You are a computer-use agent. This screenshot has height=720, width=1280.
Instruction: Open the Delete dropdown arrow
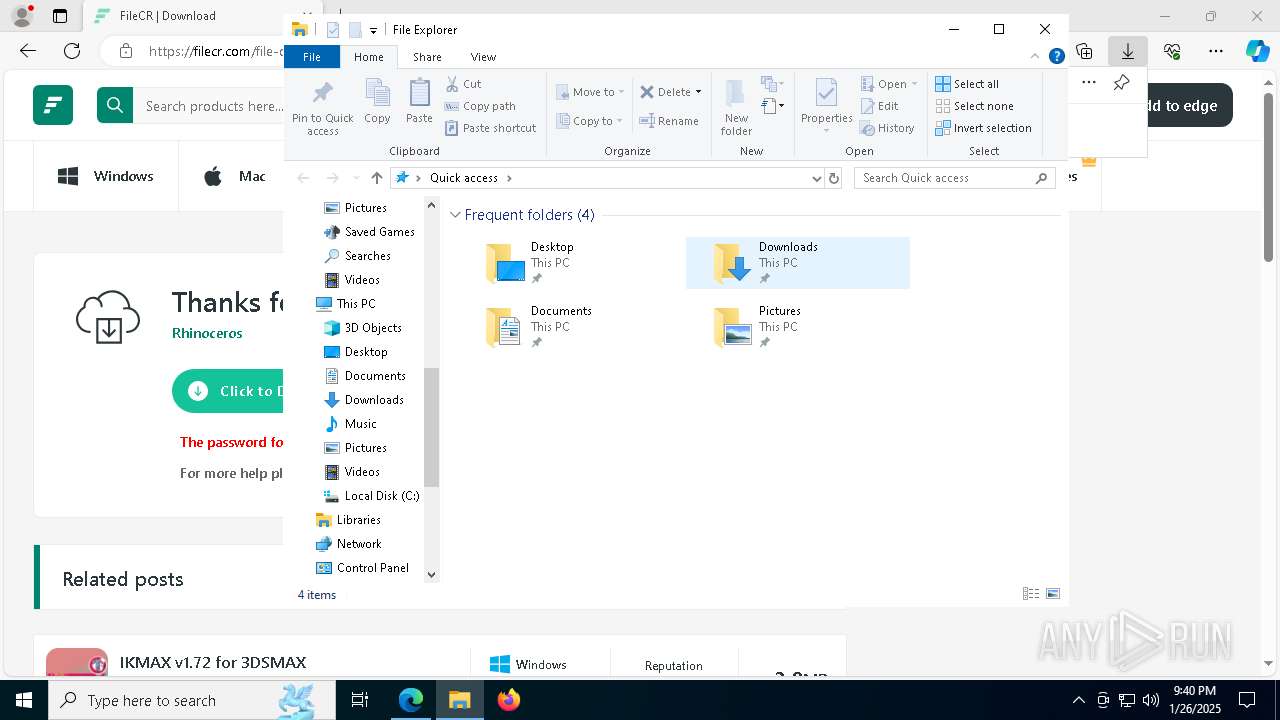pyautogui.click(x=698, y=92)
